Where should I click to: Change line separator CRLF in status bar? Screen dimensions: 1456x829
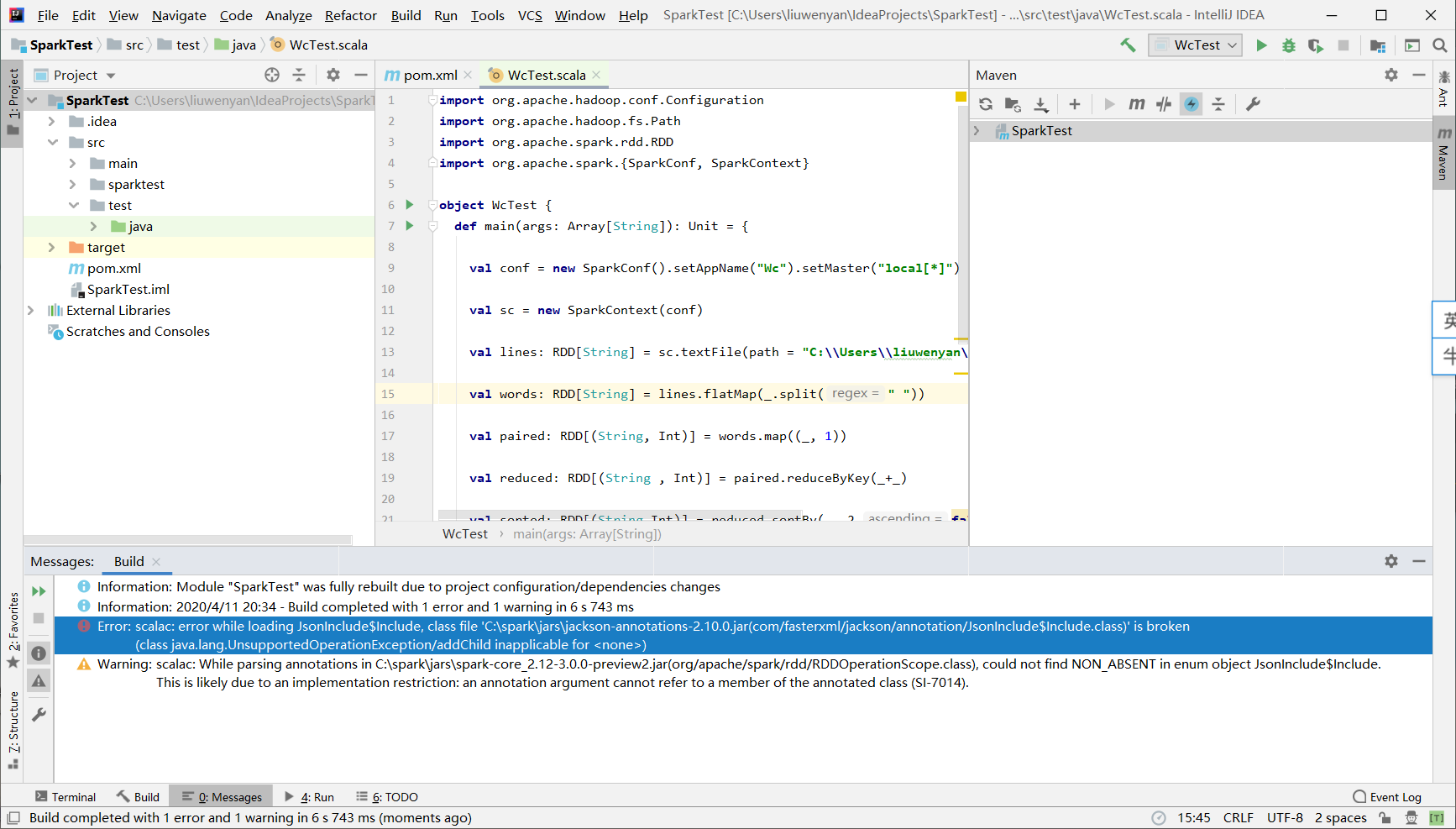[x=1239, y=818]
